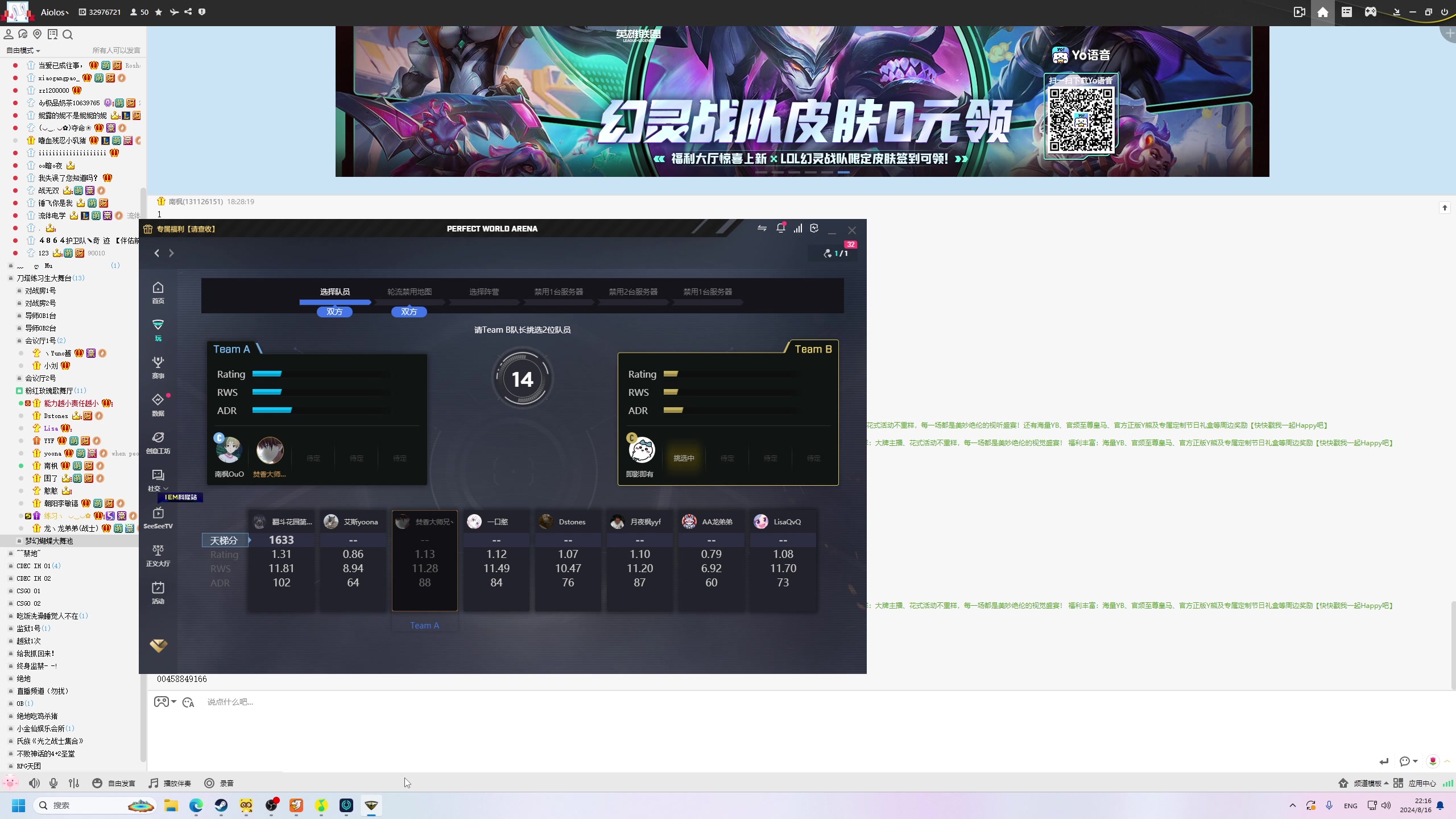Viewport: 1456px width, 819px height.
Task: Toggle 自由发言 speaking mode
Action: tap(114, 783)
